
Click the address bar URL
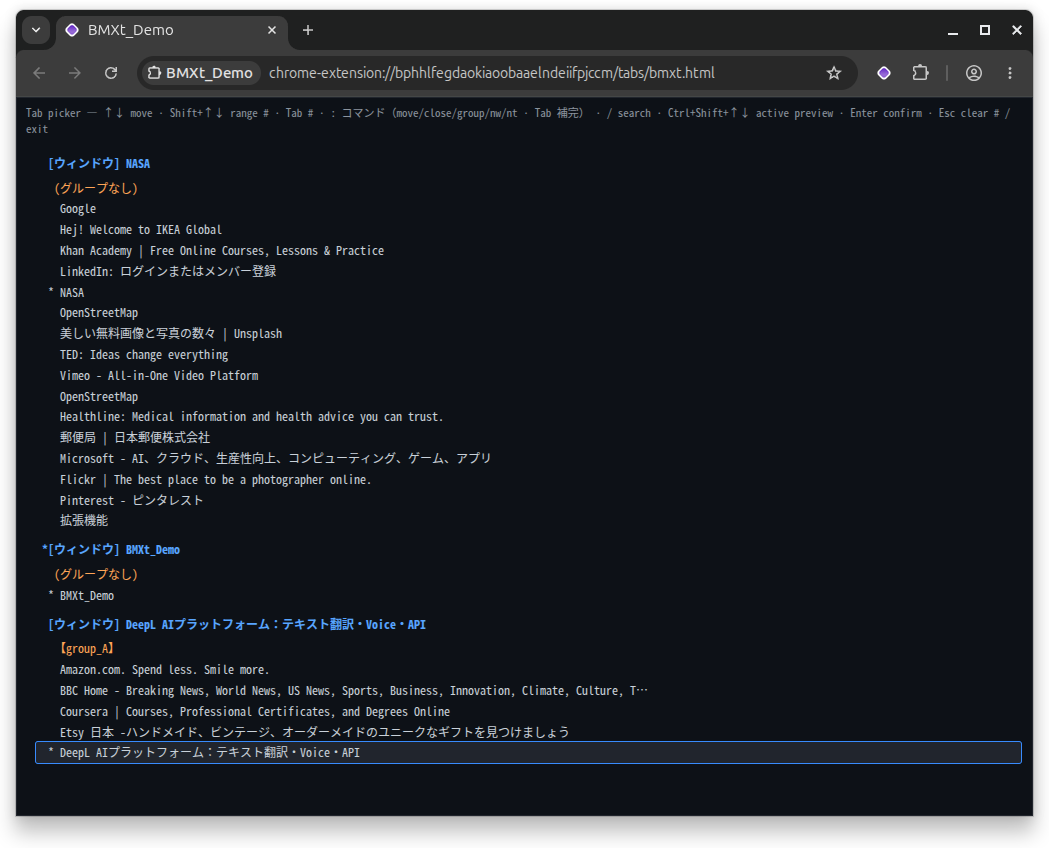click(492, 73)
